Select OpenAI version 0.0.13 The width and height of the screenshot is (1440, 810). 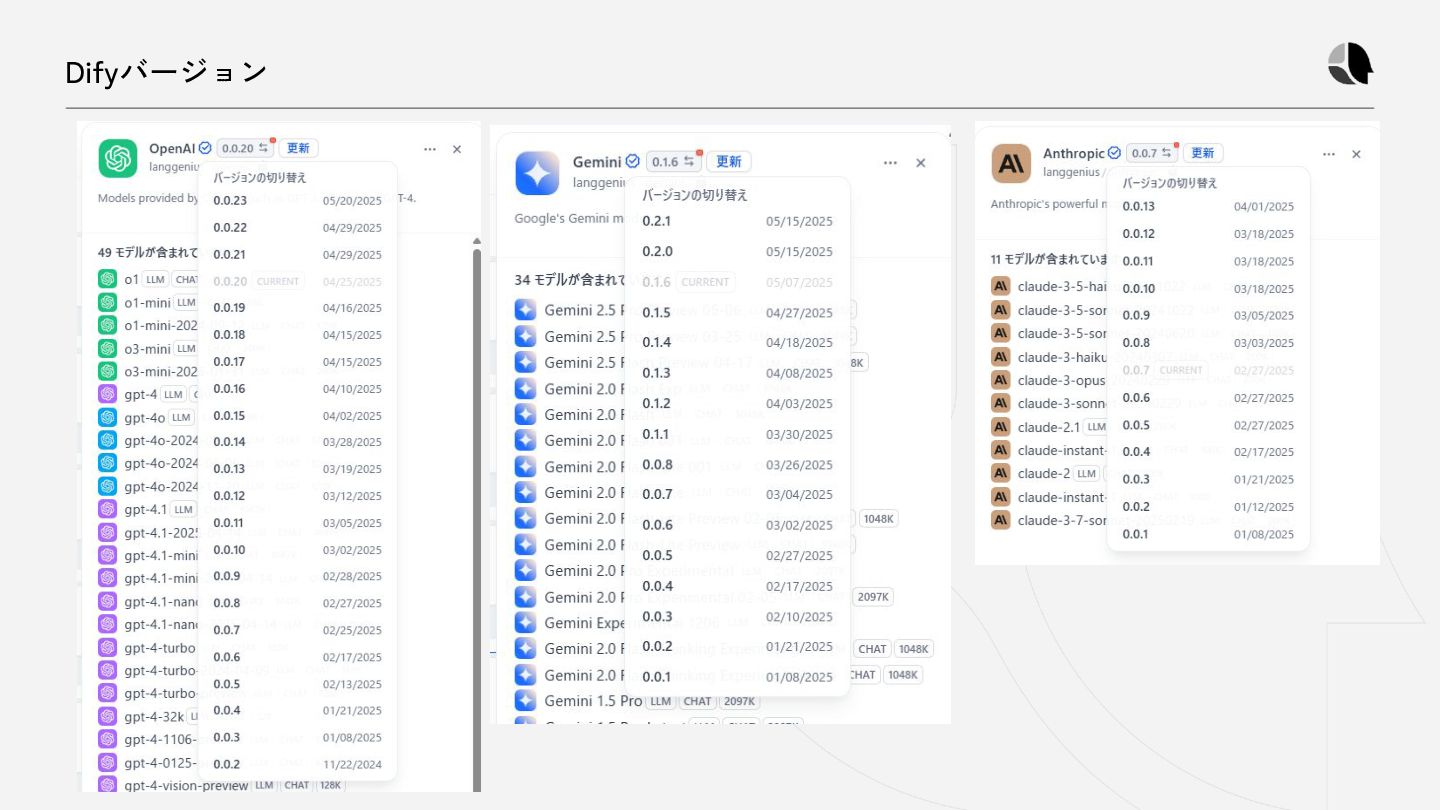[297, 469]
